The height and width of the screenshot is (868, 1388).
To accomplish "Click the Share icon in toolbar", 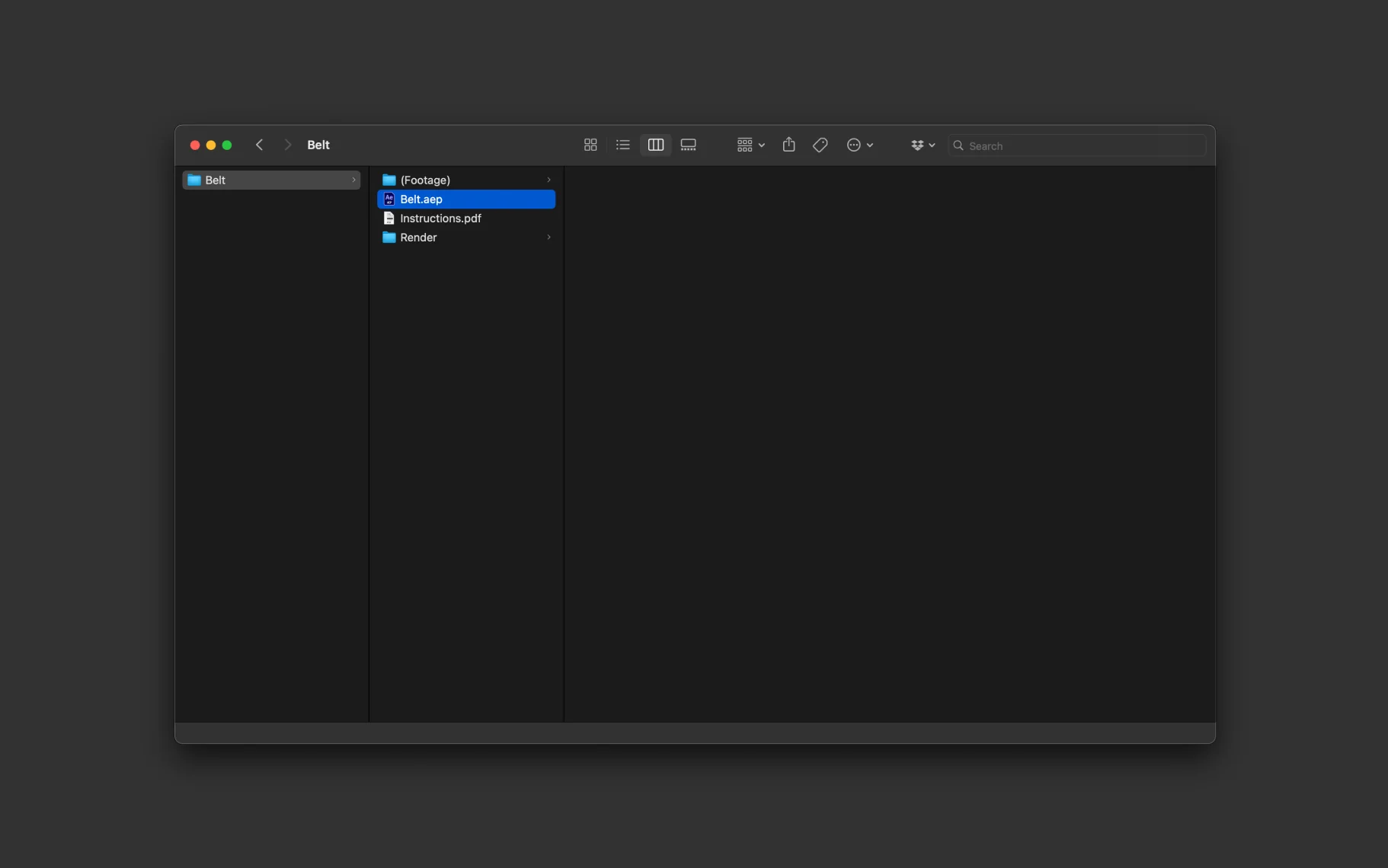I will tap(789, 145).
